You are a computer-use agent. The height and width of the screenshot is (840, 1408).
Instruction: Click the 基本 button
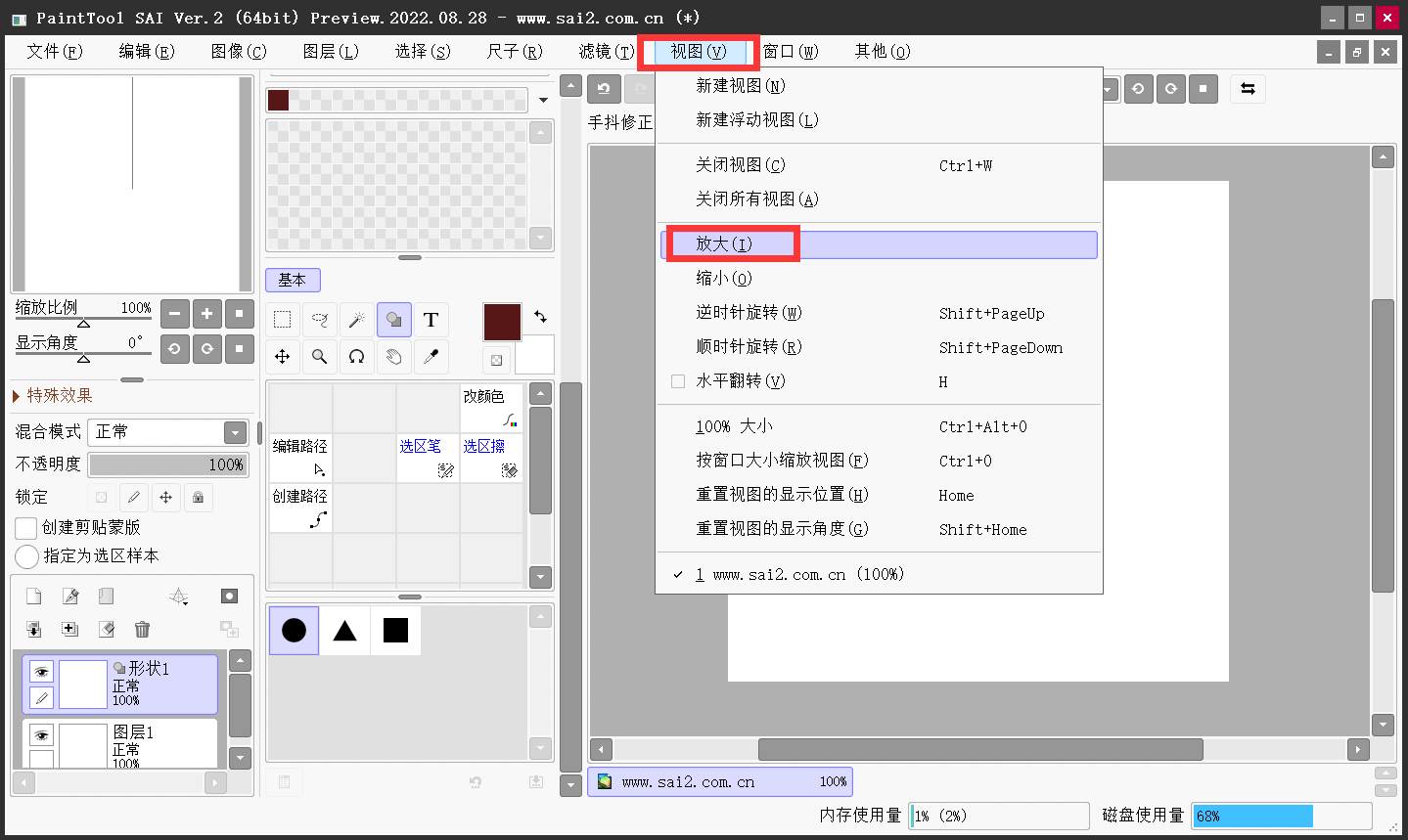pyautogui.click(x=293, y=280)
